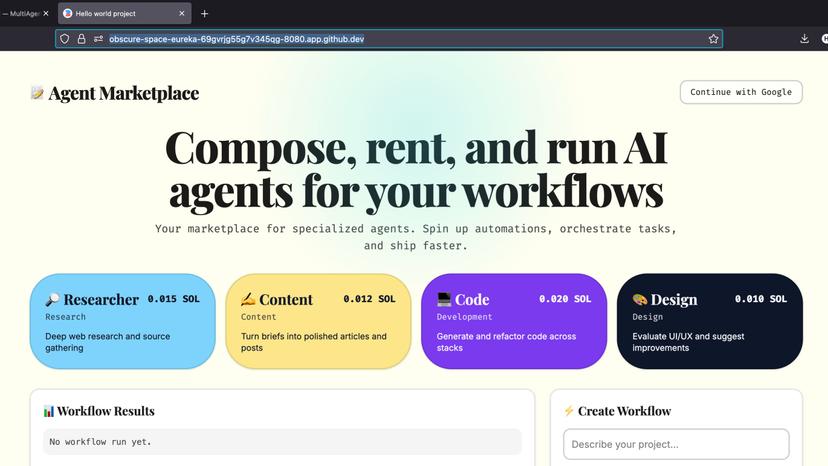Click the bookmark star in the address bar
Image resolution: width=828 pixels, height=466 pixels.
click(713, 39)
